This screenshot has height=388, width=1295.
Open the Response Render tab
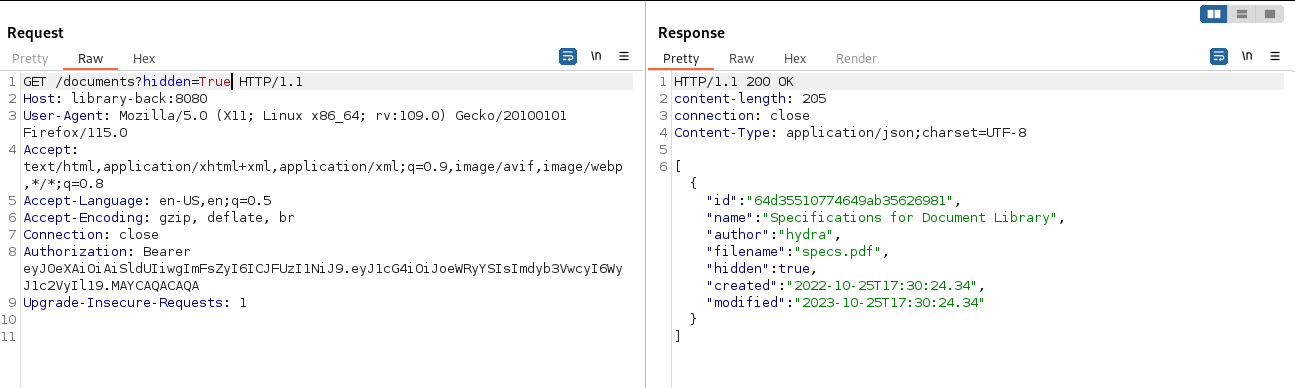coord(856,59)
